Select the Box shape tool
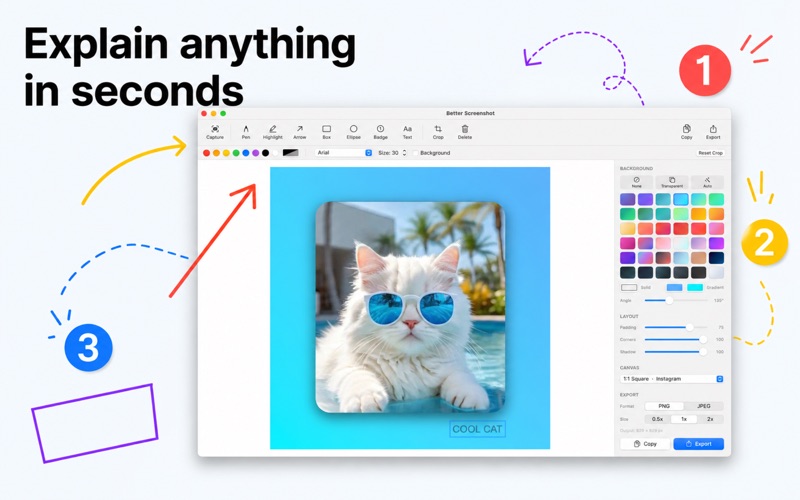This screenshot has height=500, width=800. coord(327,132)
